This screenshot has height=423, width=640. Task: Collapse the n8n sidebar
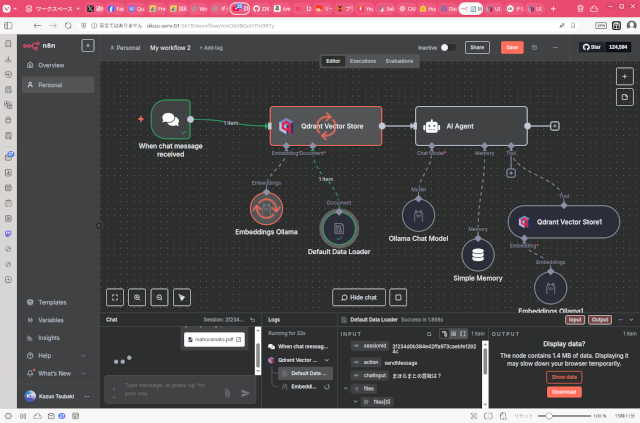(99, 225)
